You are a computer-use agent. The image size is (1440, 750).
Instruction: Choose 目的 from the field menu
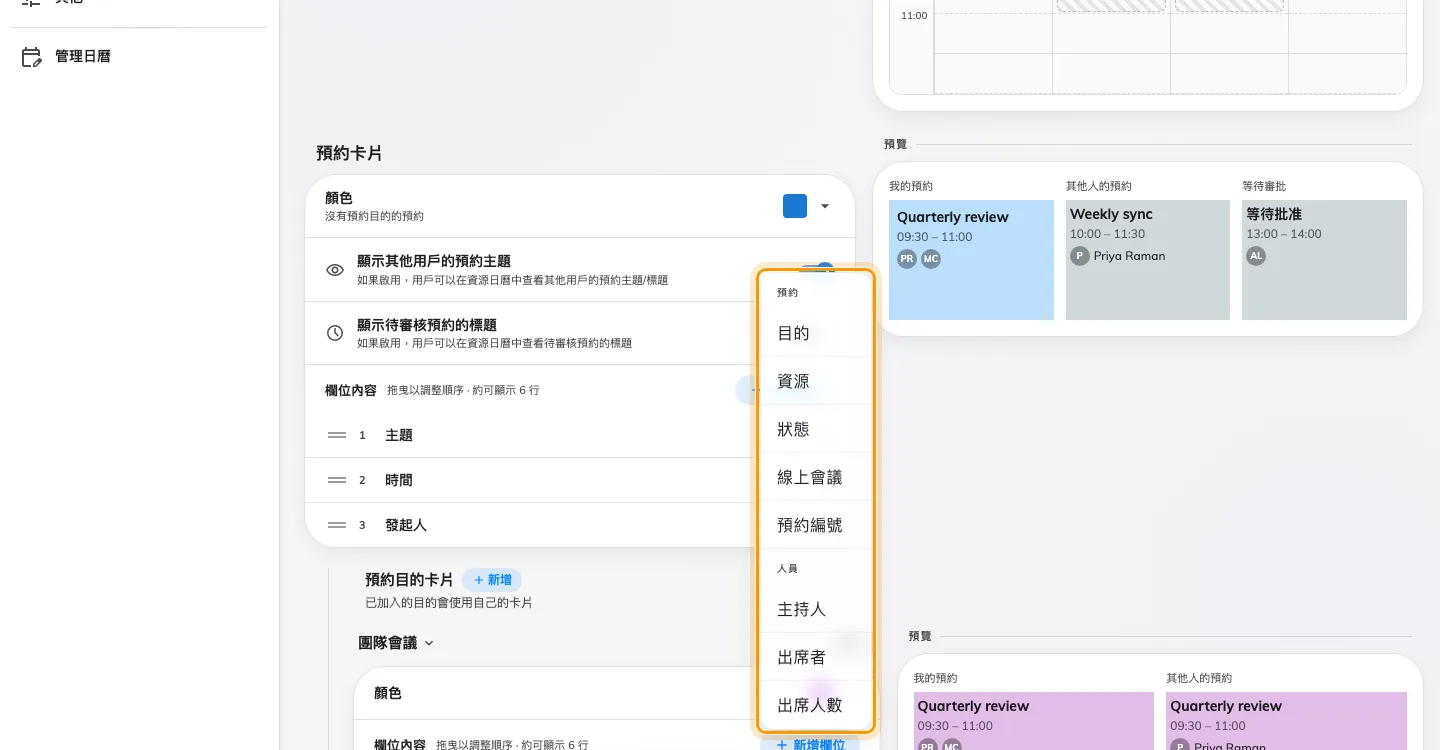tap(816, 333)
